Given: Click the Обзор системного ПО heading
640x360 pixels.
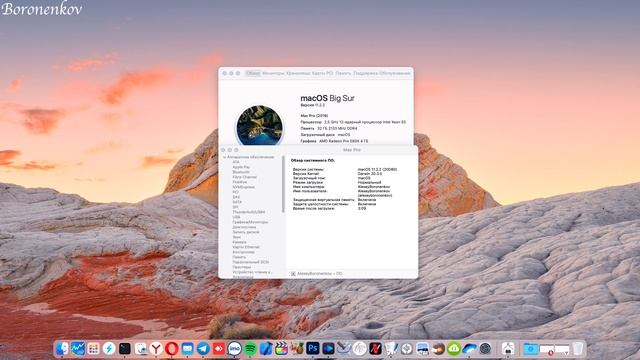Looking at the screenshot, I should click(x=313, y=160).
